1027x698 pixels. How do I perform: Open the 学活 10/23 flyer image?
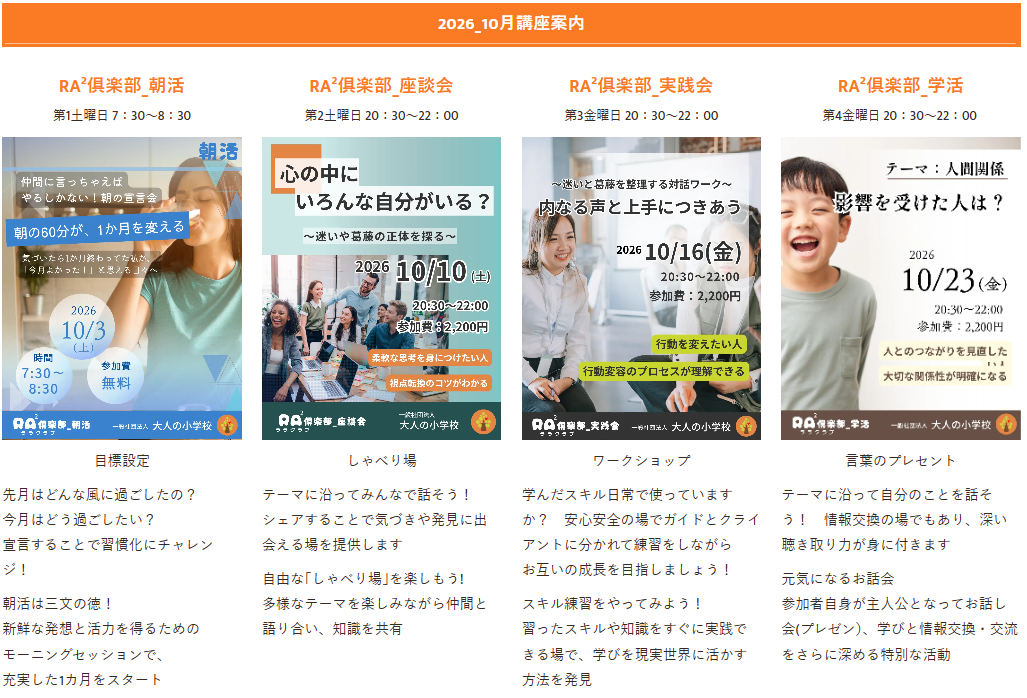coord(901,288)
